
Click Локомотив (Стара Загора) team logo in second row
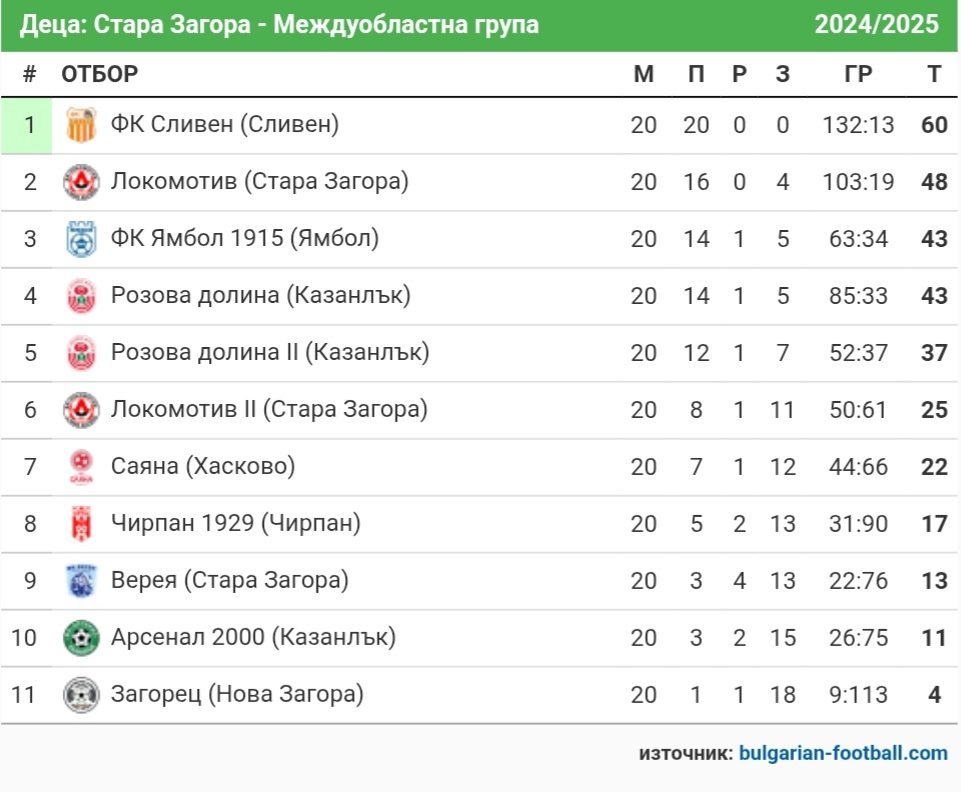coord(81,182)
